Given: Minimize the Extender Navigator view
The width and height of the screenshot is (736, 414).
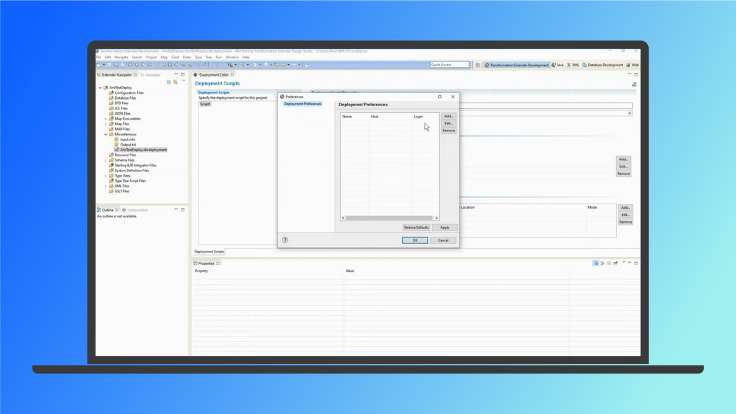Looking at the screenshot, I should pyautogui.click(x=176, y=74).
